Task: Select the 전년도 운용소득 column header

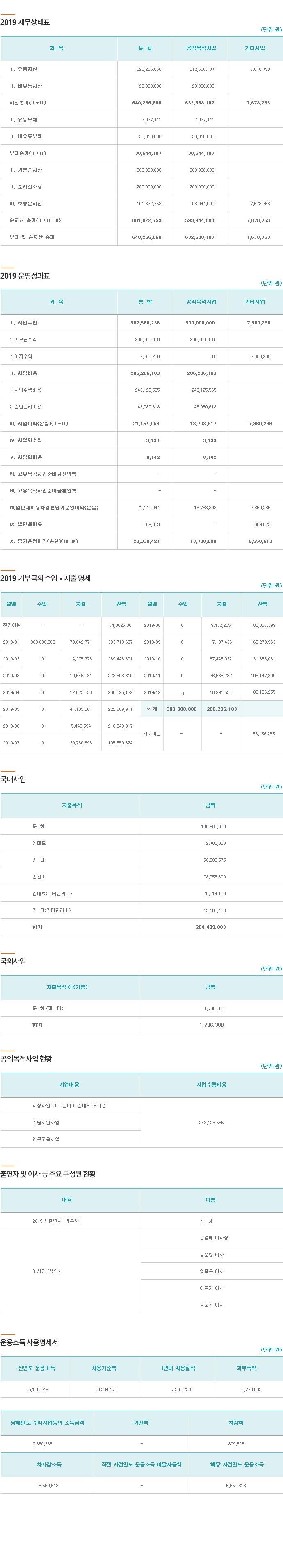Action: [37, 1368]
